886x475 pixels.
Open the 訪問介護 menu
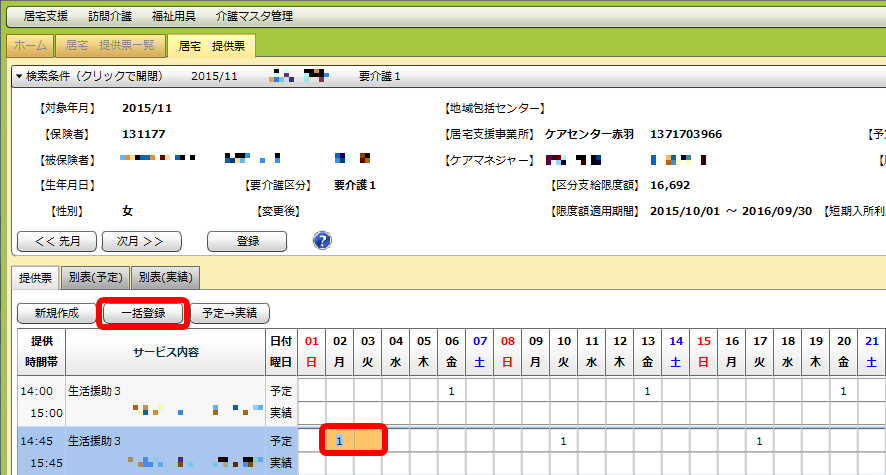[x=109, y=16]
